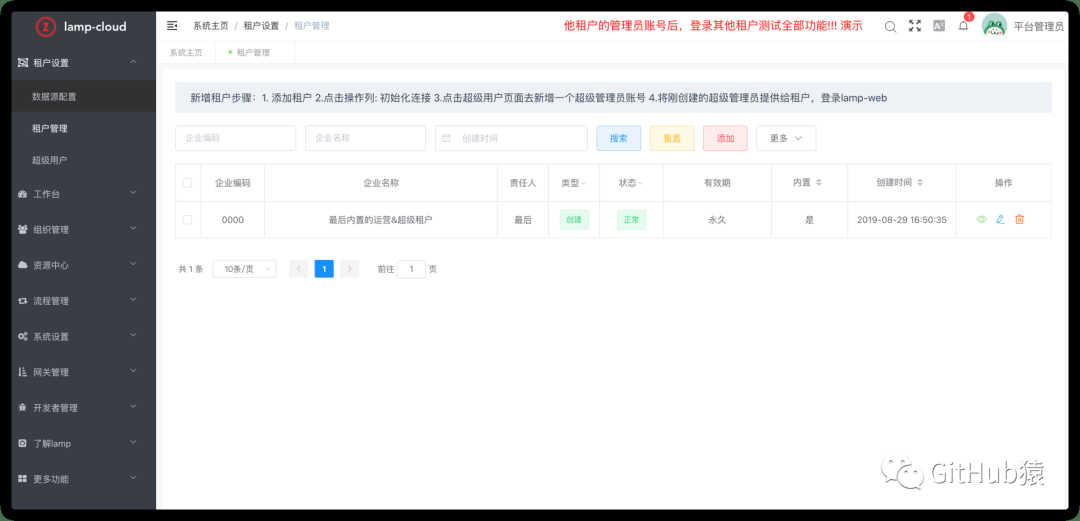Click the 创建时间 date input field
This screenshot has height=521, width=1080.
[x=511, y=138]
